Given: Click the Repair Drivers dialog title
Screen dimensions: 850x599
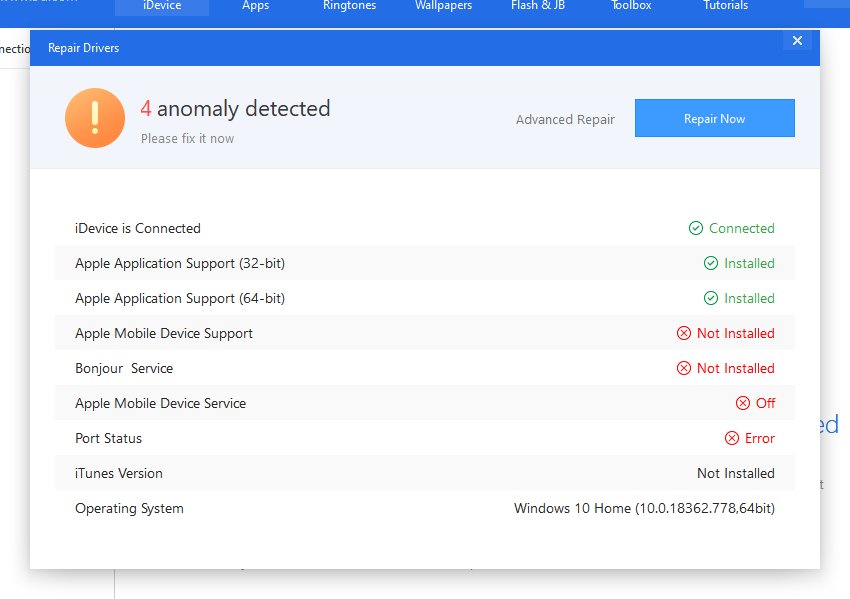Looking at the screenshot, I should point(83,48).
